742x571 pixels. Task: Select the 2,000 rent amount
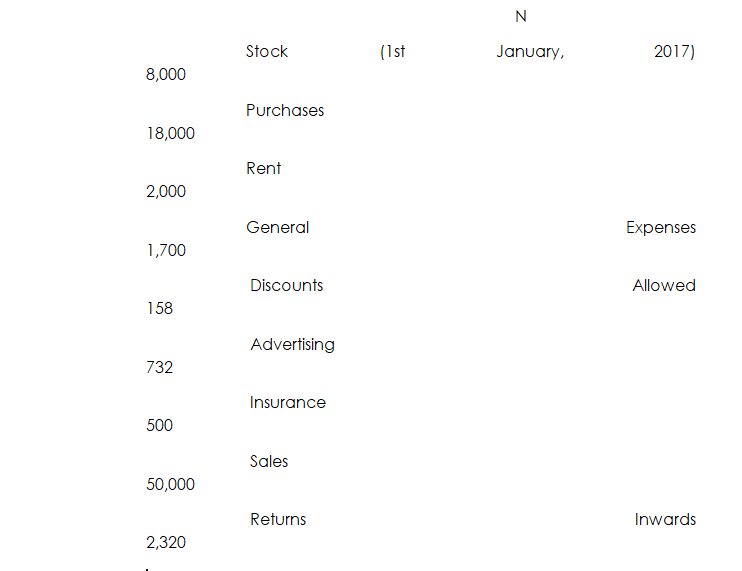[166, 191]
